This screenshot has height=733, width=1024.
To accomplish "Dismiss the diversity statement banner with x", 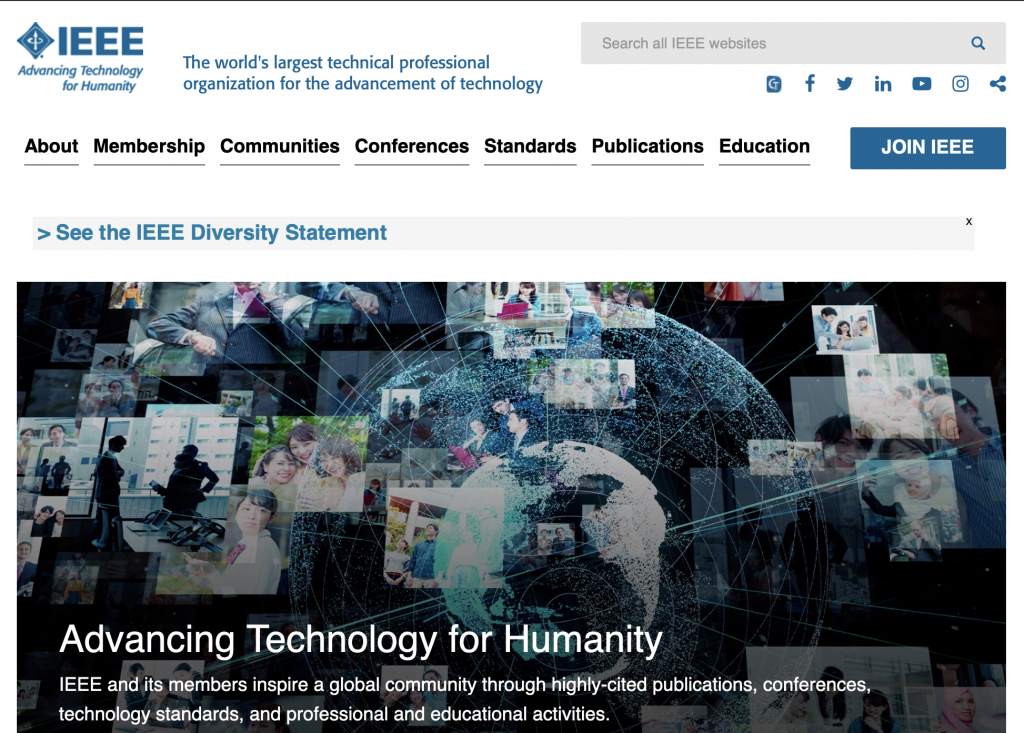I will [x=968, y=221].
